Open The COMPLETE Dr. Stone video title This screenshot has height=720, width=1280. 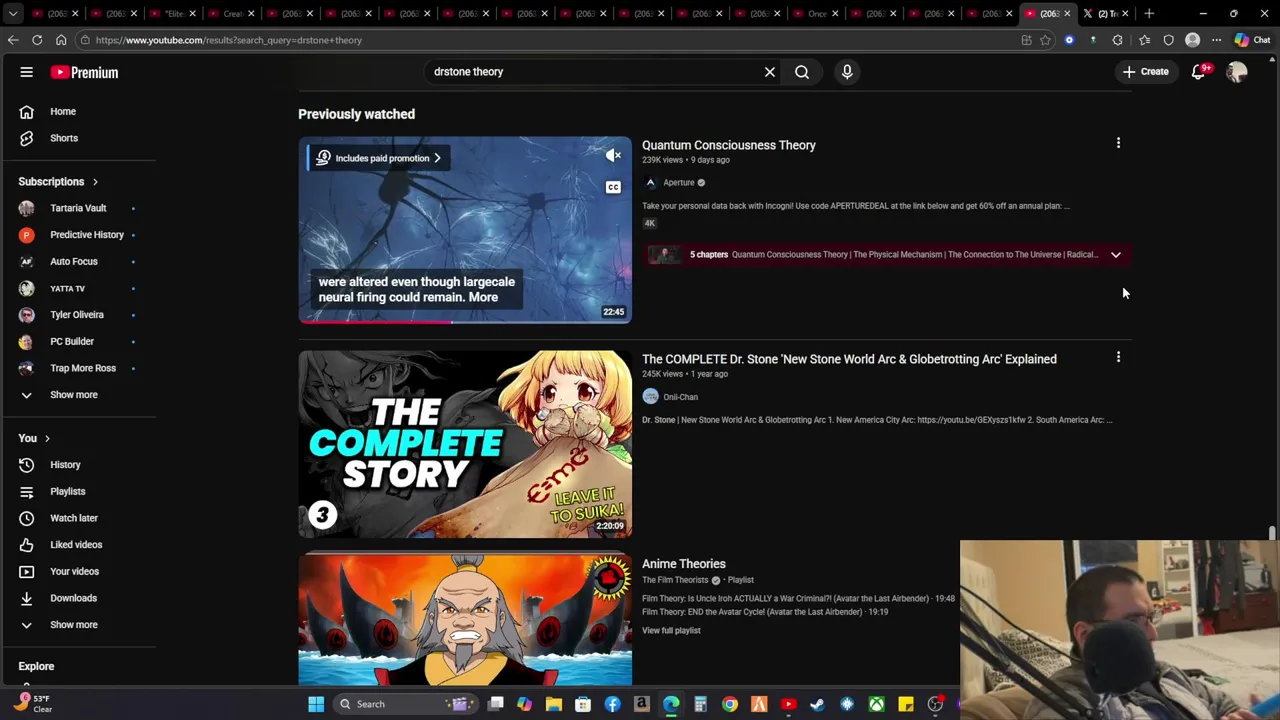point(849,359)
